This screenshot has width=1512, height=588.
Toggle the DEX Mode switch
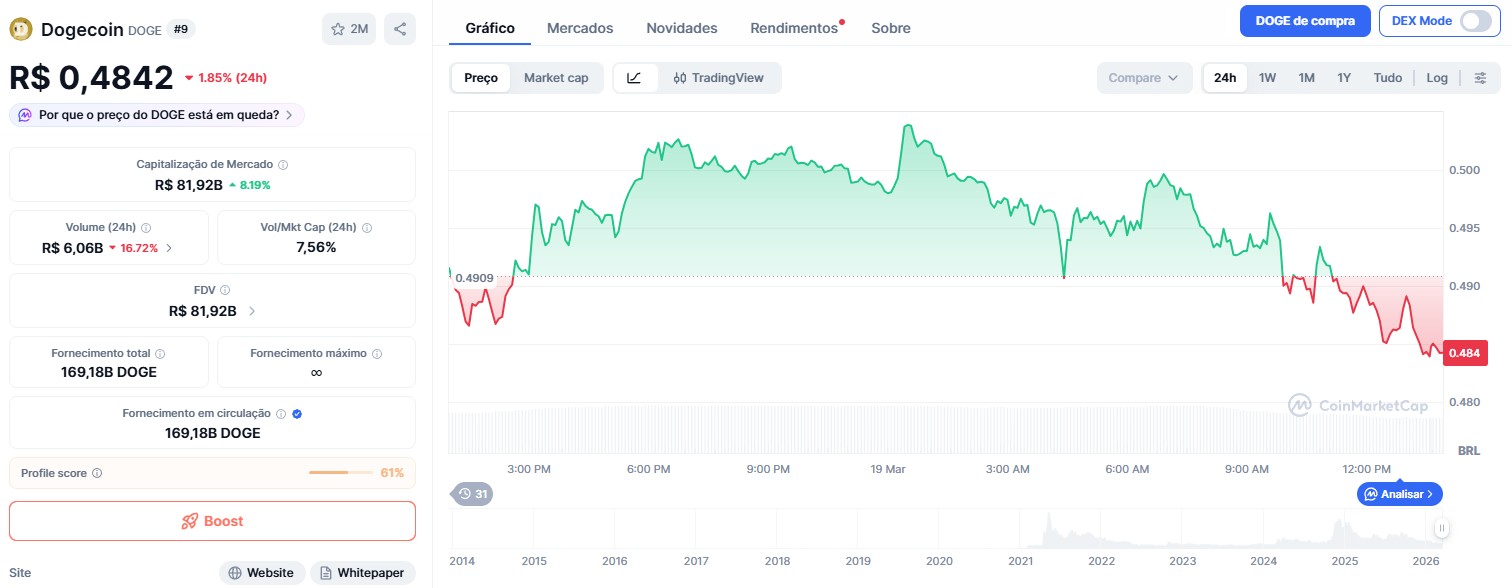1475,21
